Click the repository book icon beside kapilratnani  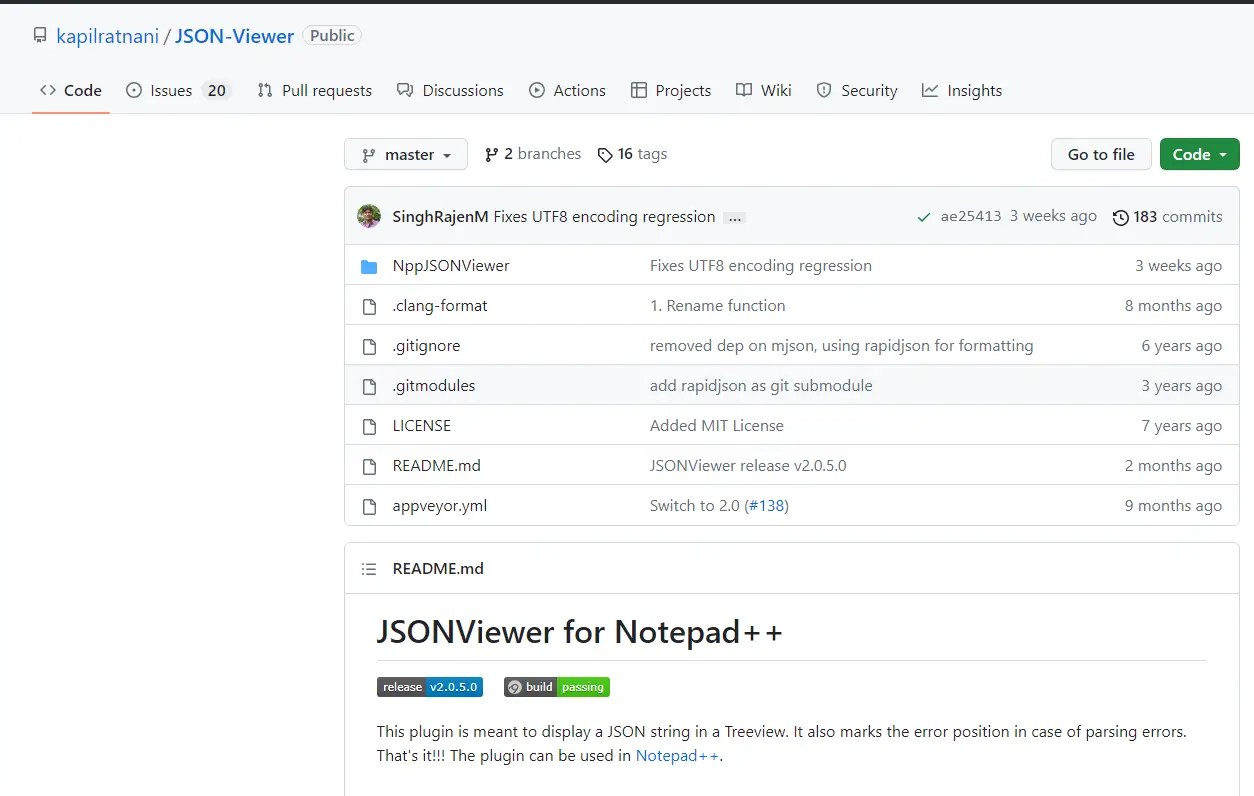[x=39, y=35]
